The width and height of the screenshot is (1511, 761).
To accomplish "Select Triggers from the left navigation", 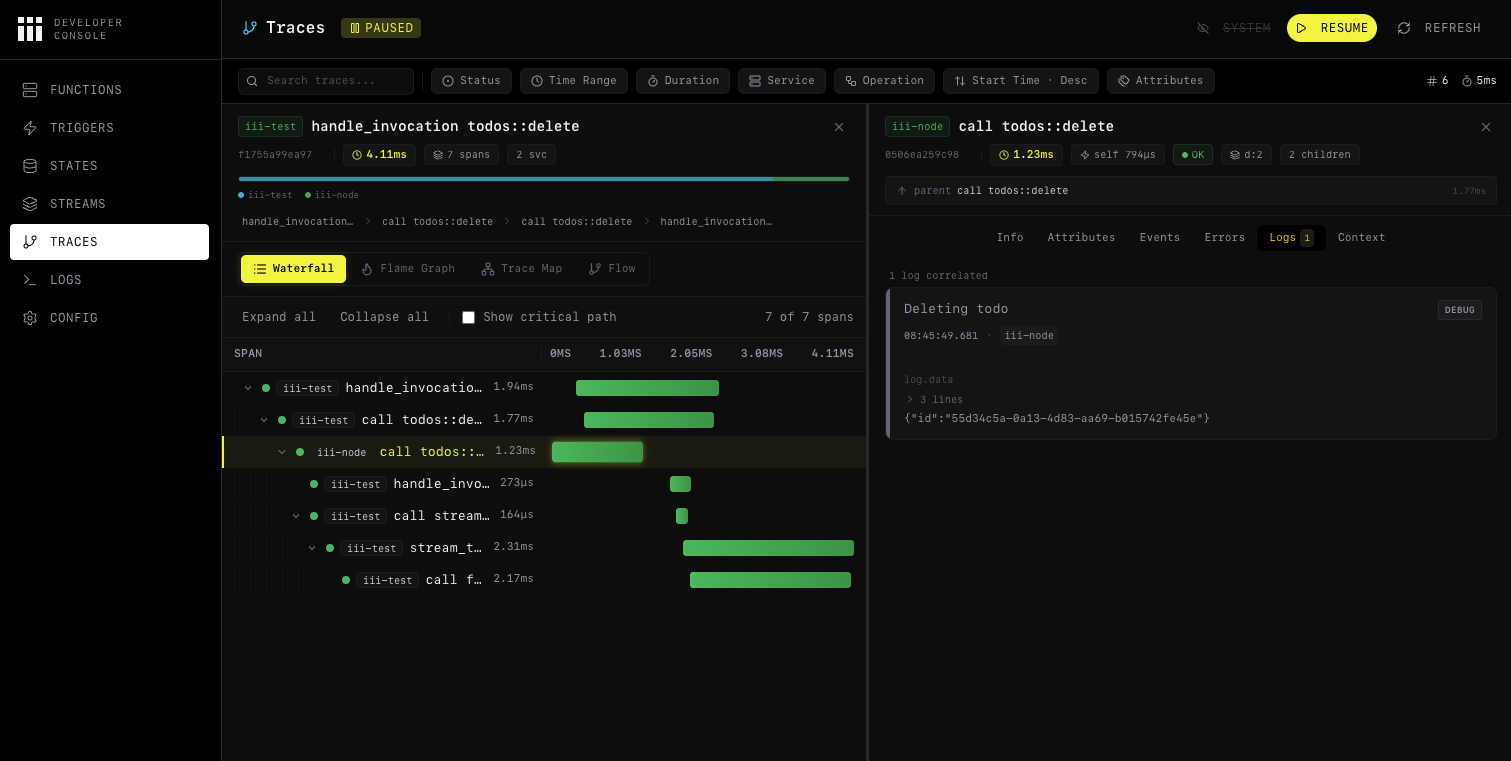I will [79, 127].
